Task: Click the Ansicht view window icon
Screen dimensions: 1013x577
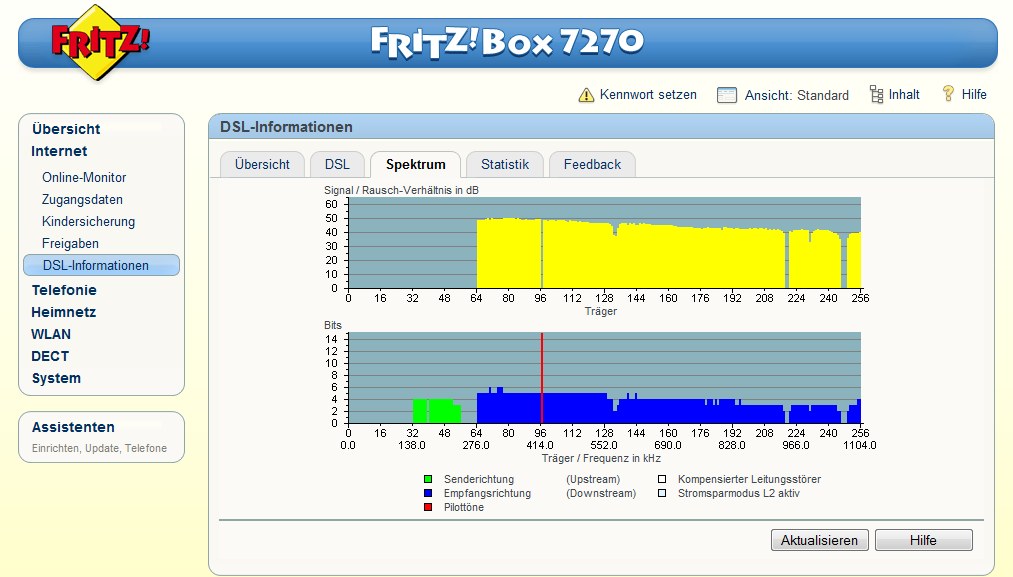Action: [727, 95]
